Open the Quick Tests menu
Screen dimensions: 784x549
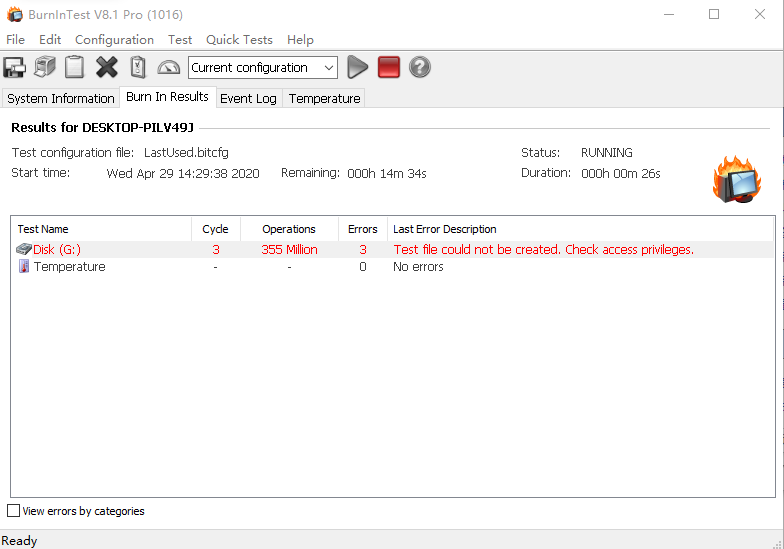pyautogui.click(x=240, y=40)
